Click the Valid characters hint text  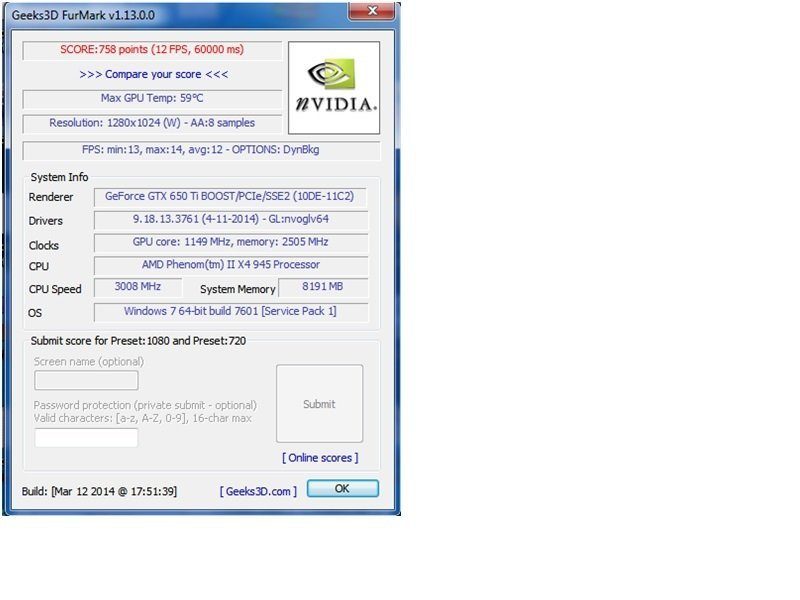coord(142,418)
